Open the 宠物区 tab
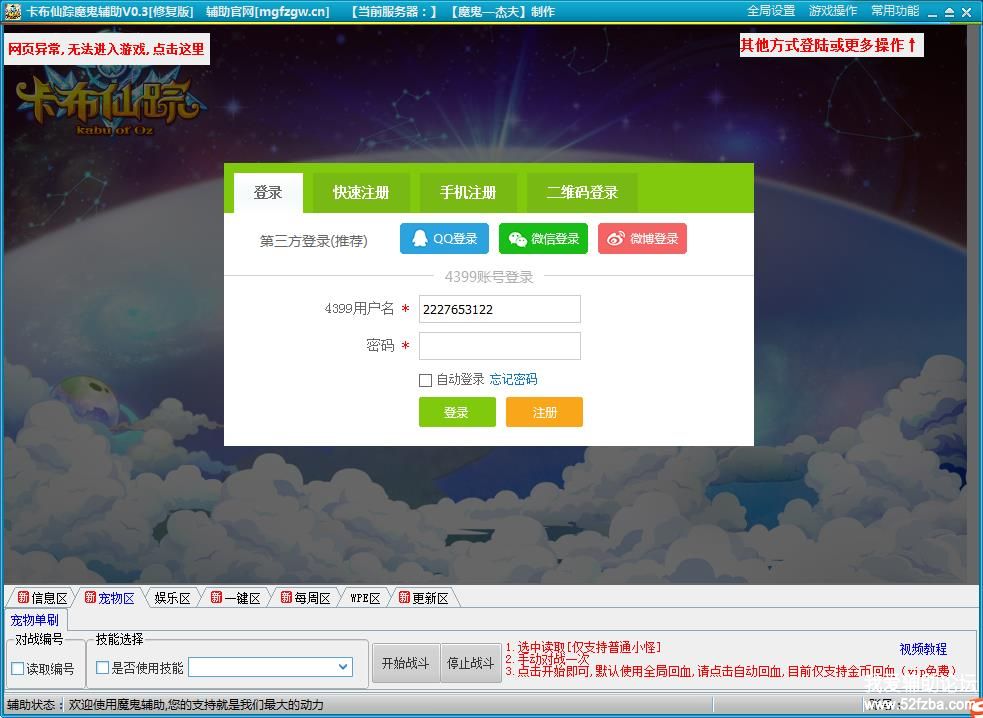The width and height of the screenshot is (983, 718). coord(110,598)
